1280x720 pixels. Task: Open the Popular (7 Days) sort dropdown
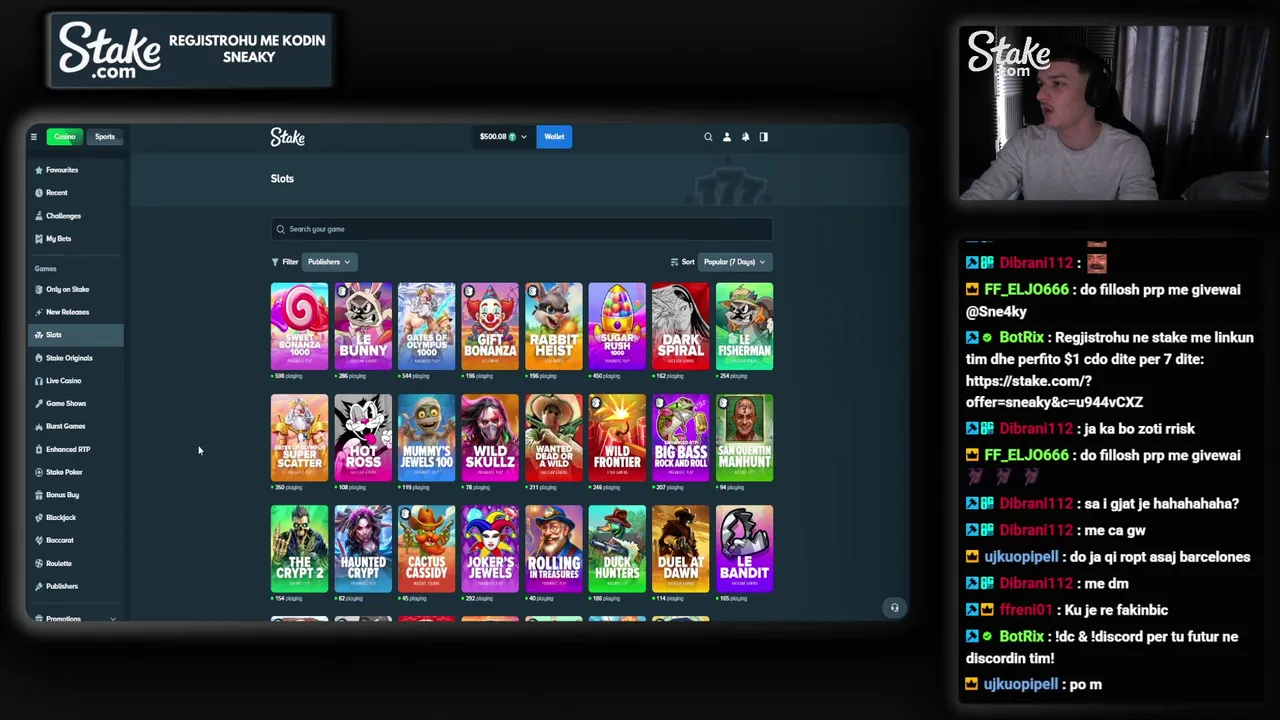tap(734, 262)
